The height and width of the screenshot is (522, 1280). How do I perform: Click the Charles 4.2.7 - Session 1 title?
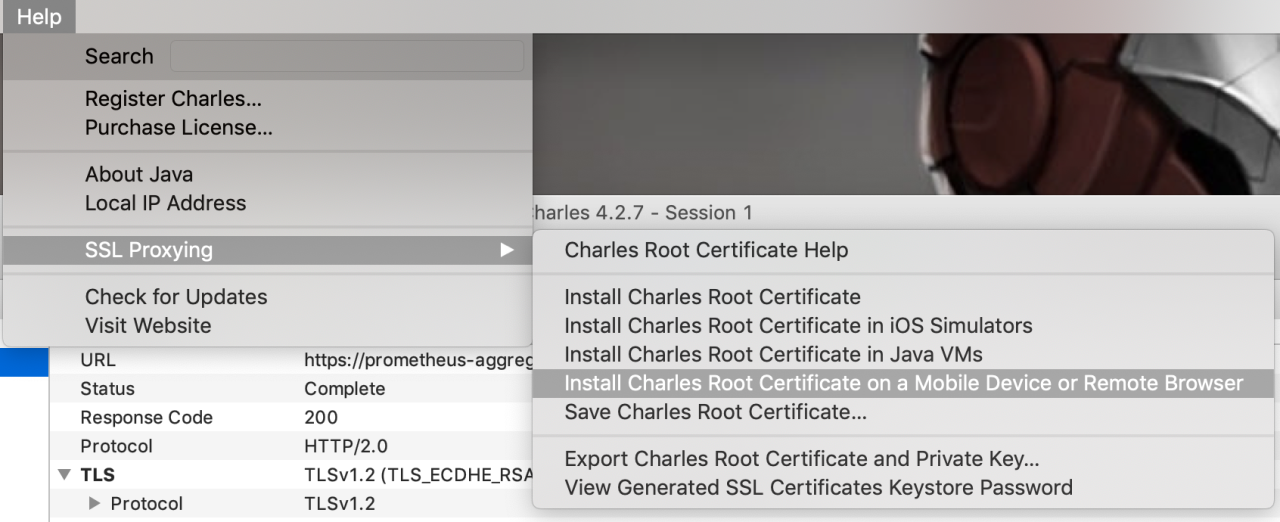click(x=641, y=213)
